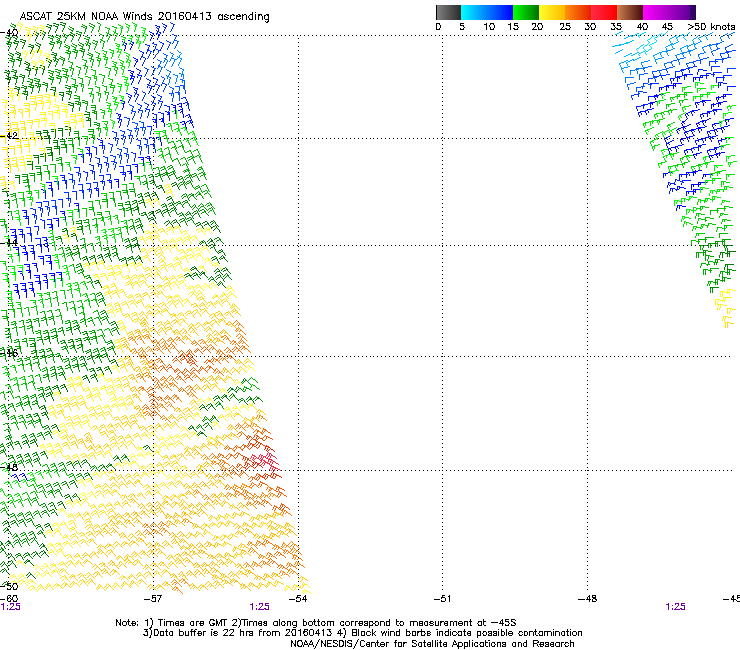Click the '>50 knots' scale label
Image resolution: width=740 pixels, height=650 pixels.
(x=711, y=27)
